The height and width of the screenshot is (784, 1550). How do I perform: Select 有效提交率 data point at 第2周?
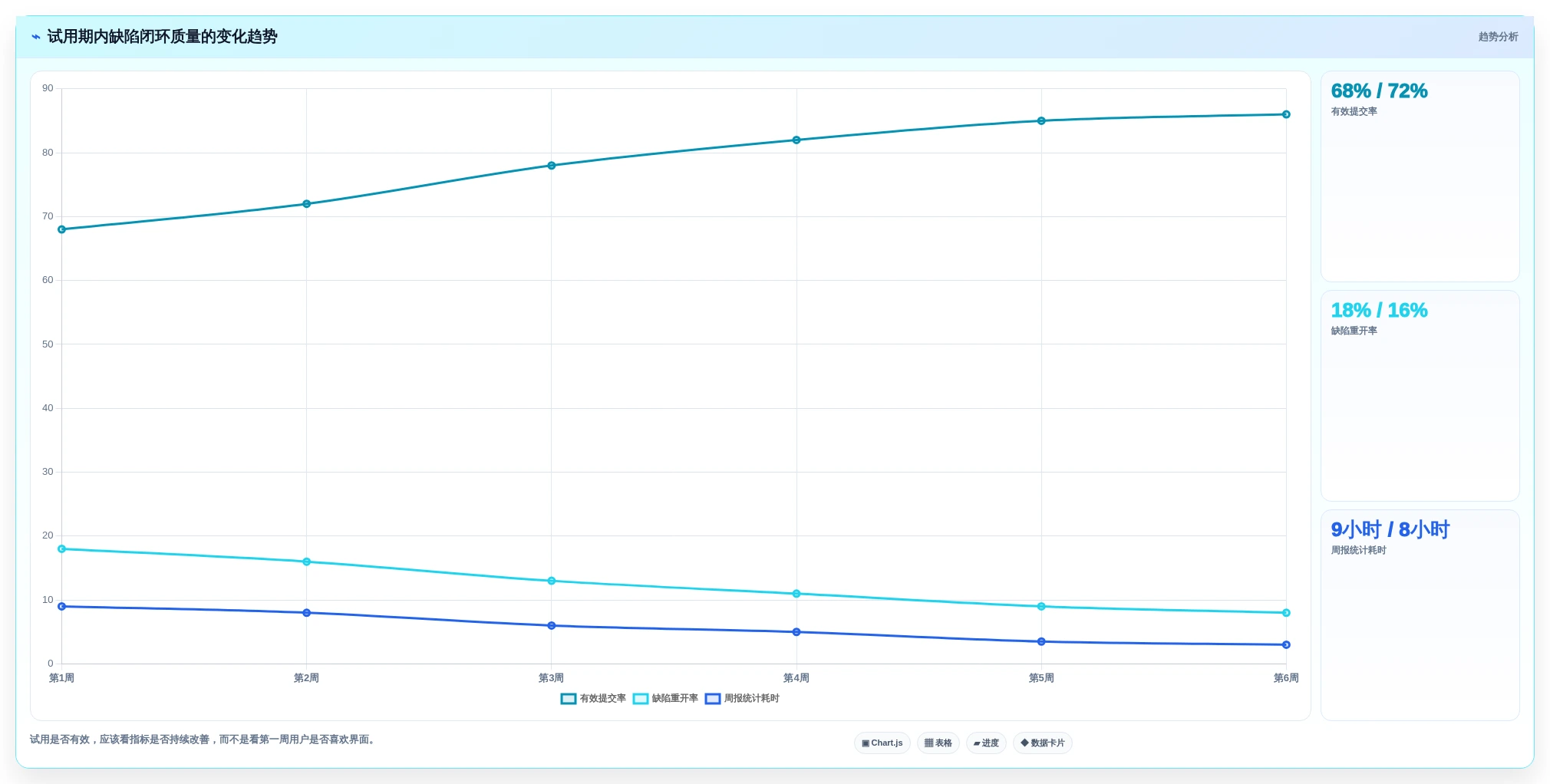(x=307, y=204)
